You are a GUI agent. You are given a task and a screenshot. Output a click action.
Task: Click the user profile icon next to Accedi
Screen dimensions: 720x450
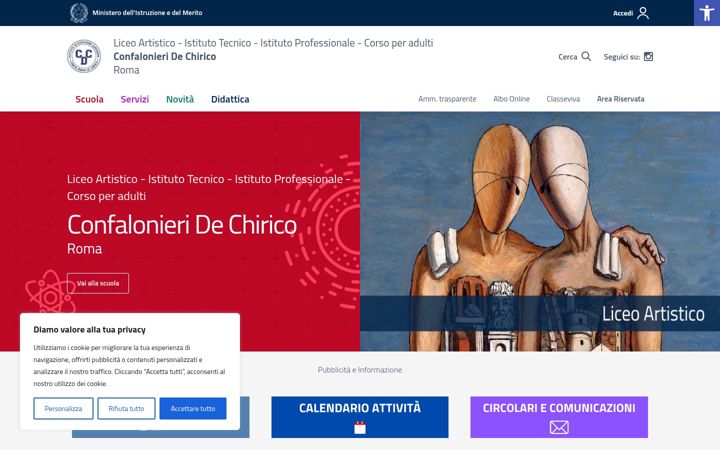coord(643,13)
